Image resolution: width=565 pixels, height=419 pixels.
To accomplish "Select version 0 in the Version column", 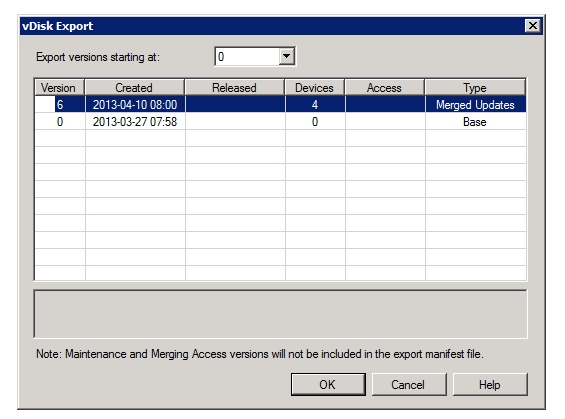I will point(60,122).
